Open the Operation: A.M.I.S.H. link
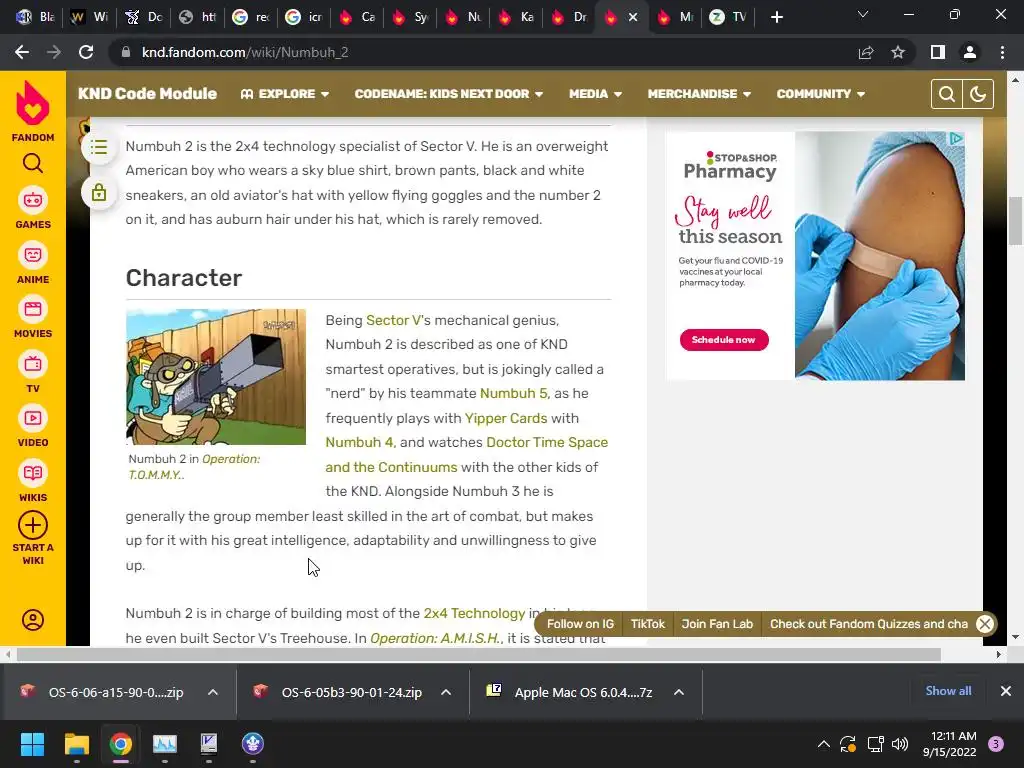Screen dimensions: 1024x768 (436, 638)
